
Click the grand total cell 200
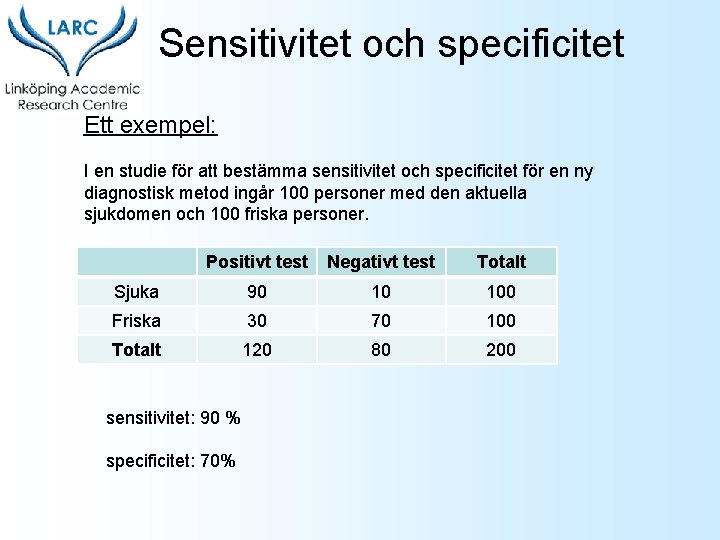point(501,349)
